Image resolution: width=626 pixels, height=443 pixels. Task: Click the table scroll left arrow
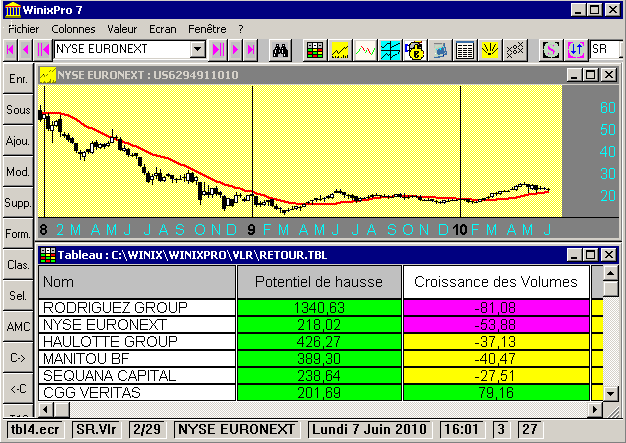click(46, 409)
